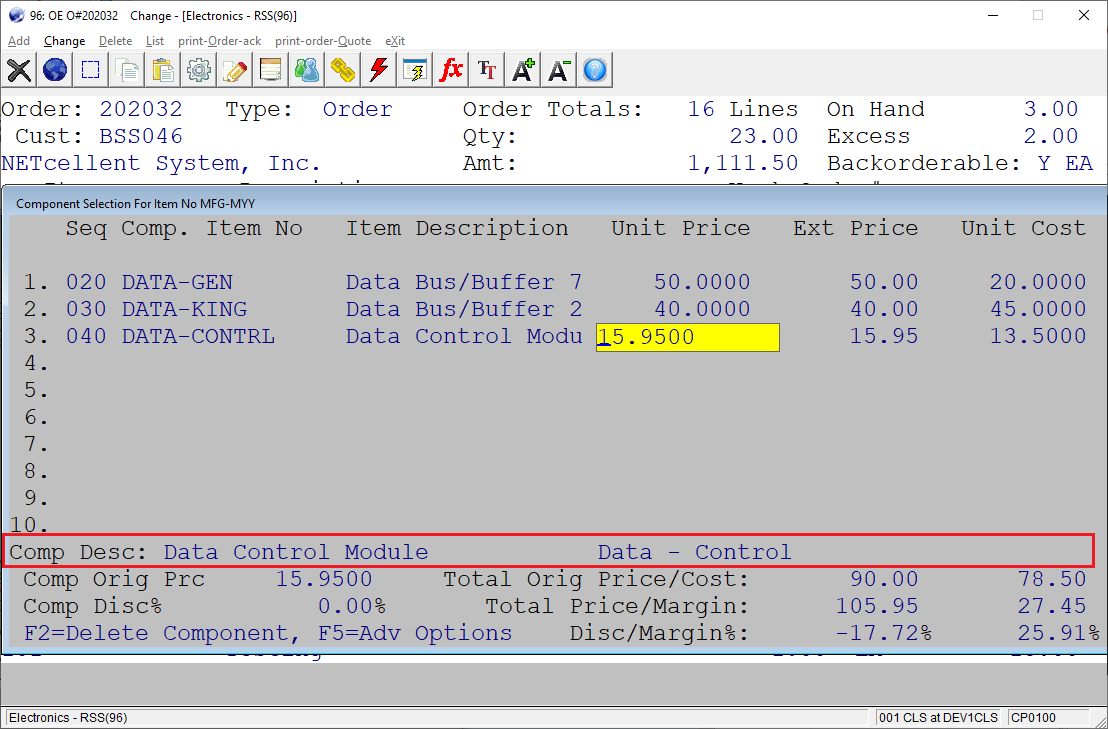Screen dimensions: 1108x729
Task: Click the app icon in the title bar
Action: tap(16, 16)
